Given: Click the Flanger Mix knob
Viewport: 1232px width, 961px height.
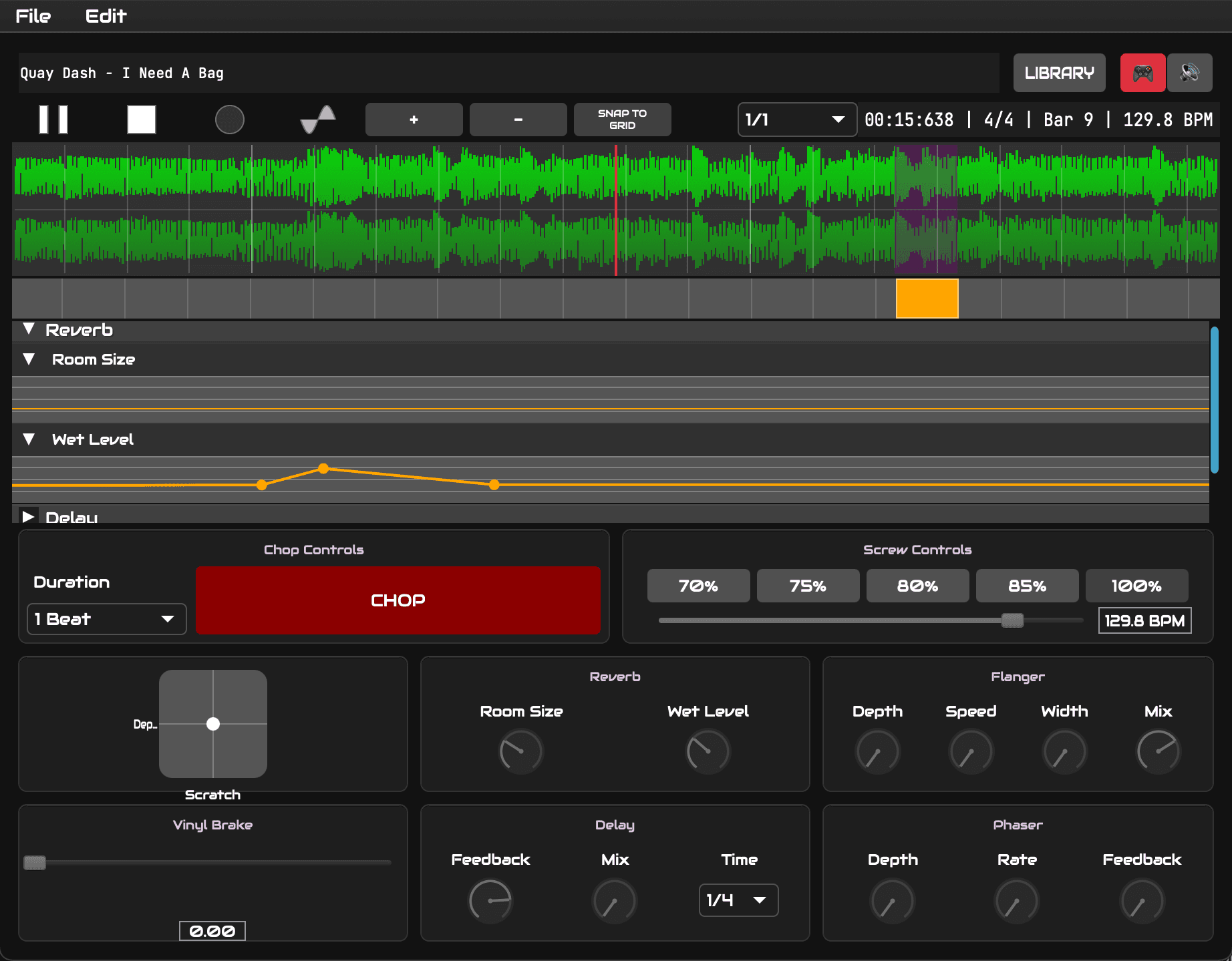Looking at the screenshot, I should click(1159, 752).
